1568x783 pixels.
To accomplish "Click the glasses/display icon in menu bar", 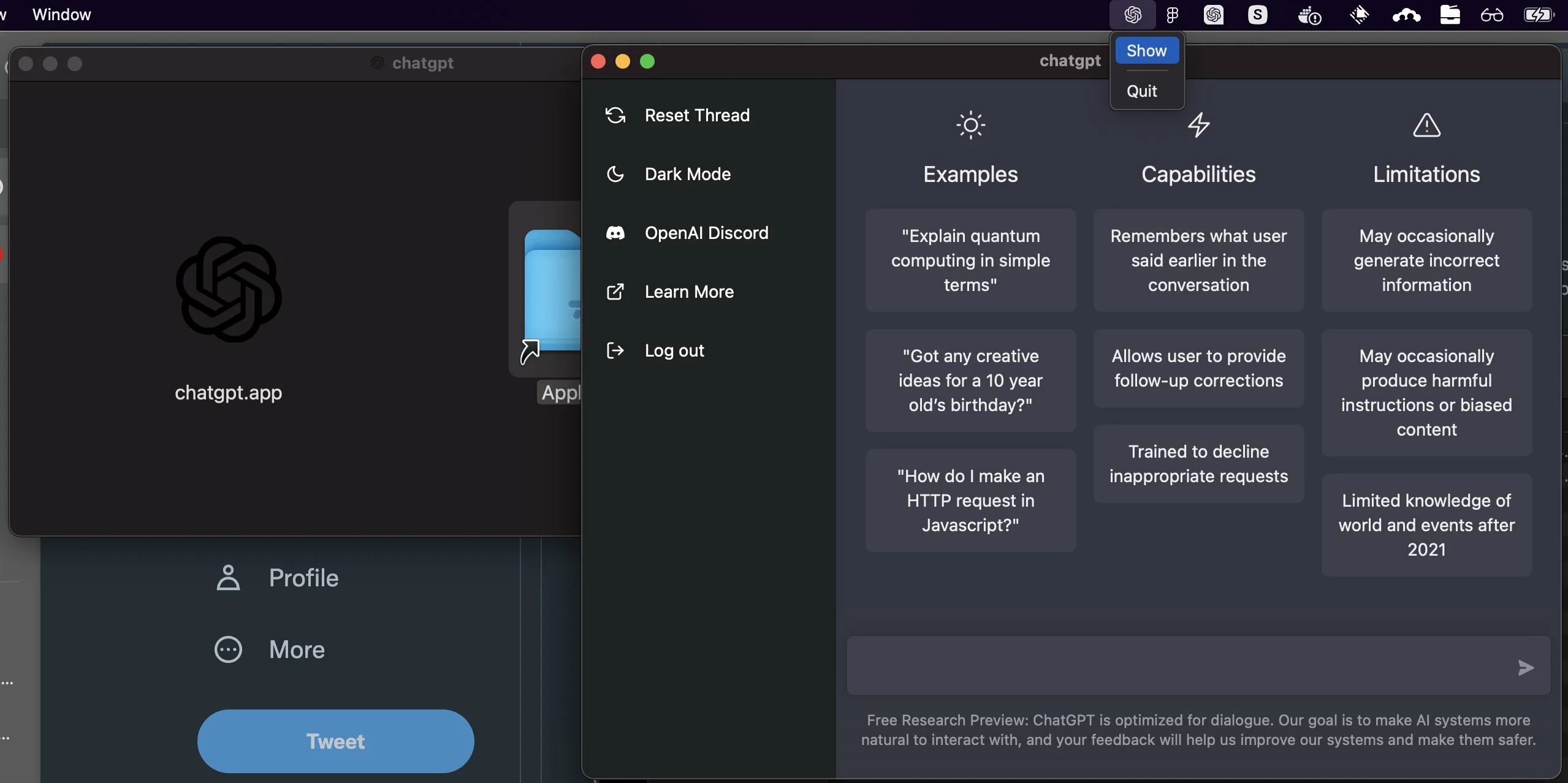I will [1491, 14].
